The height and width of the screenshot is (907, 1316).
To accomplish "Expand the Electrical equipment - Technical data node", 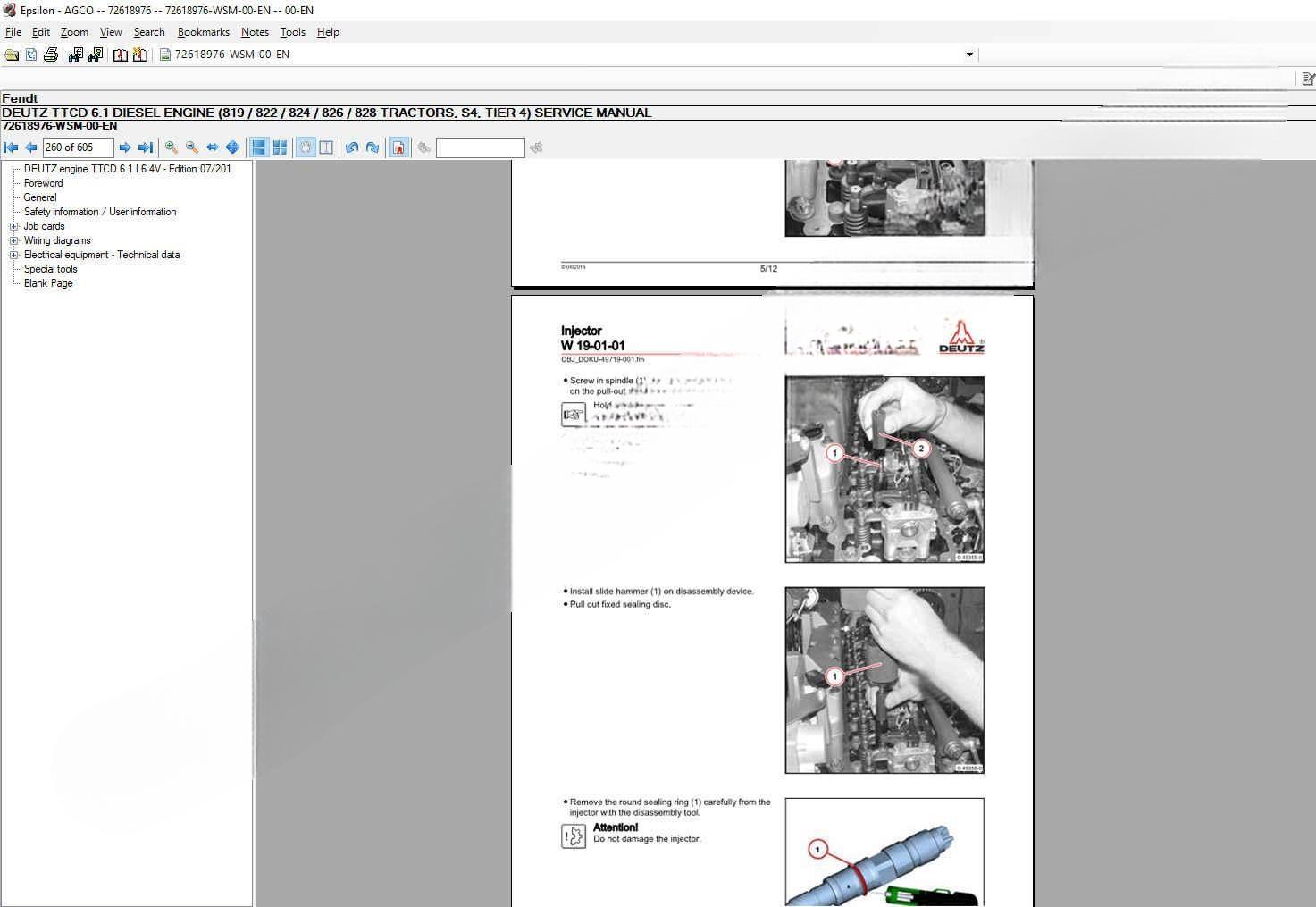I will click(14, 255).
